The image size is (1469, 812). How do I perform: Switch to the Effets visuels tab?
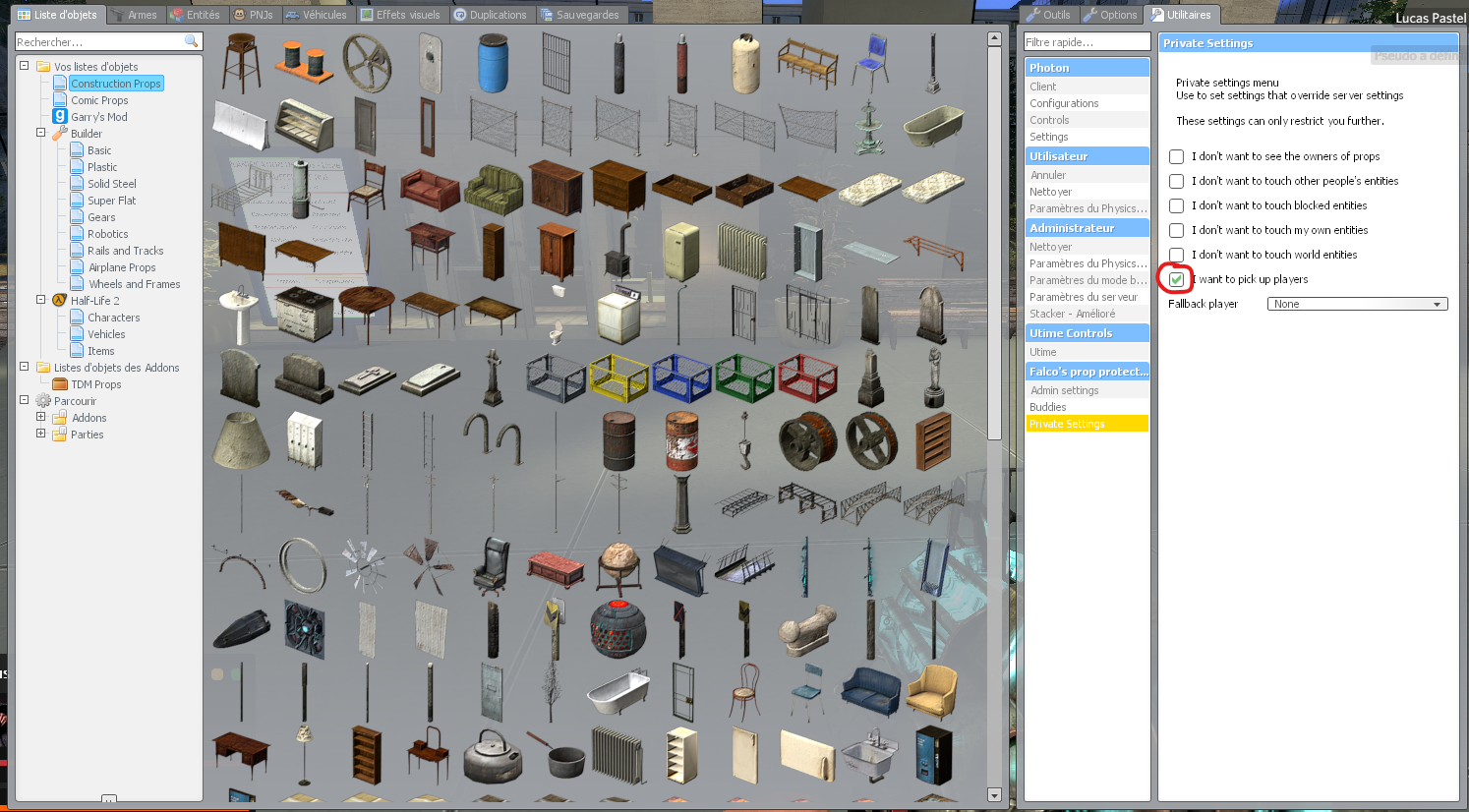[400, 15]
